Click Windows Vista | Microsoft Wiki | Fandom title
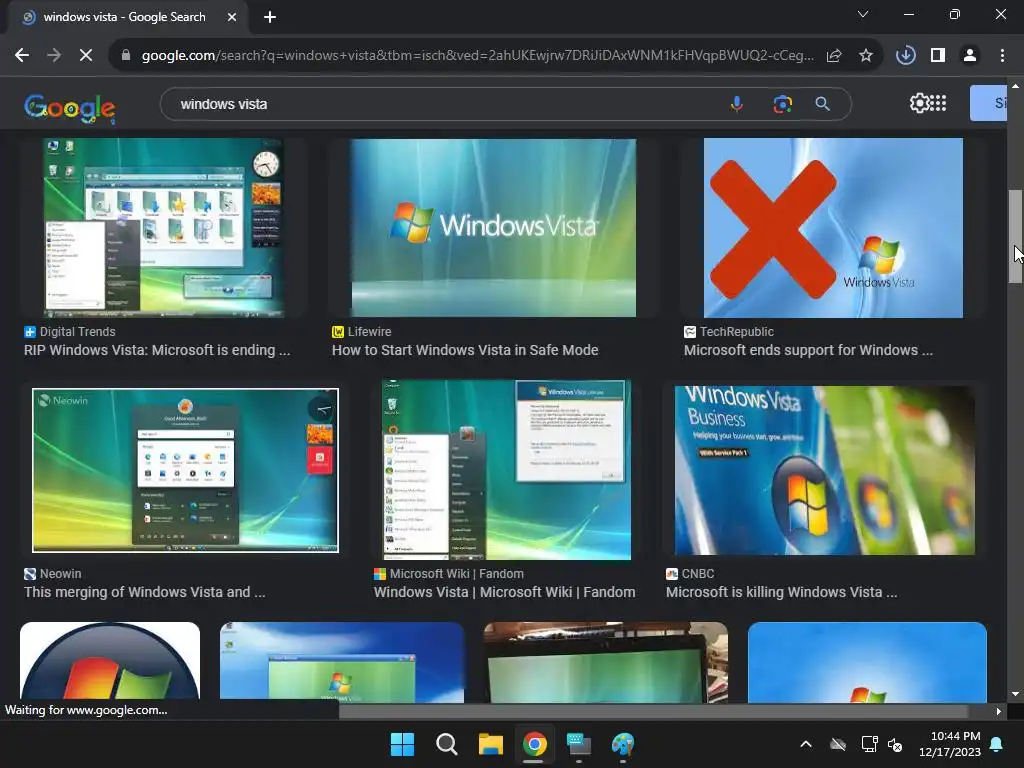The image size is (1024, 768). [504, 592]
